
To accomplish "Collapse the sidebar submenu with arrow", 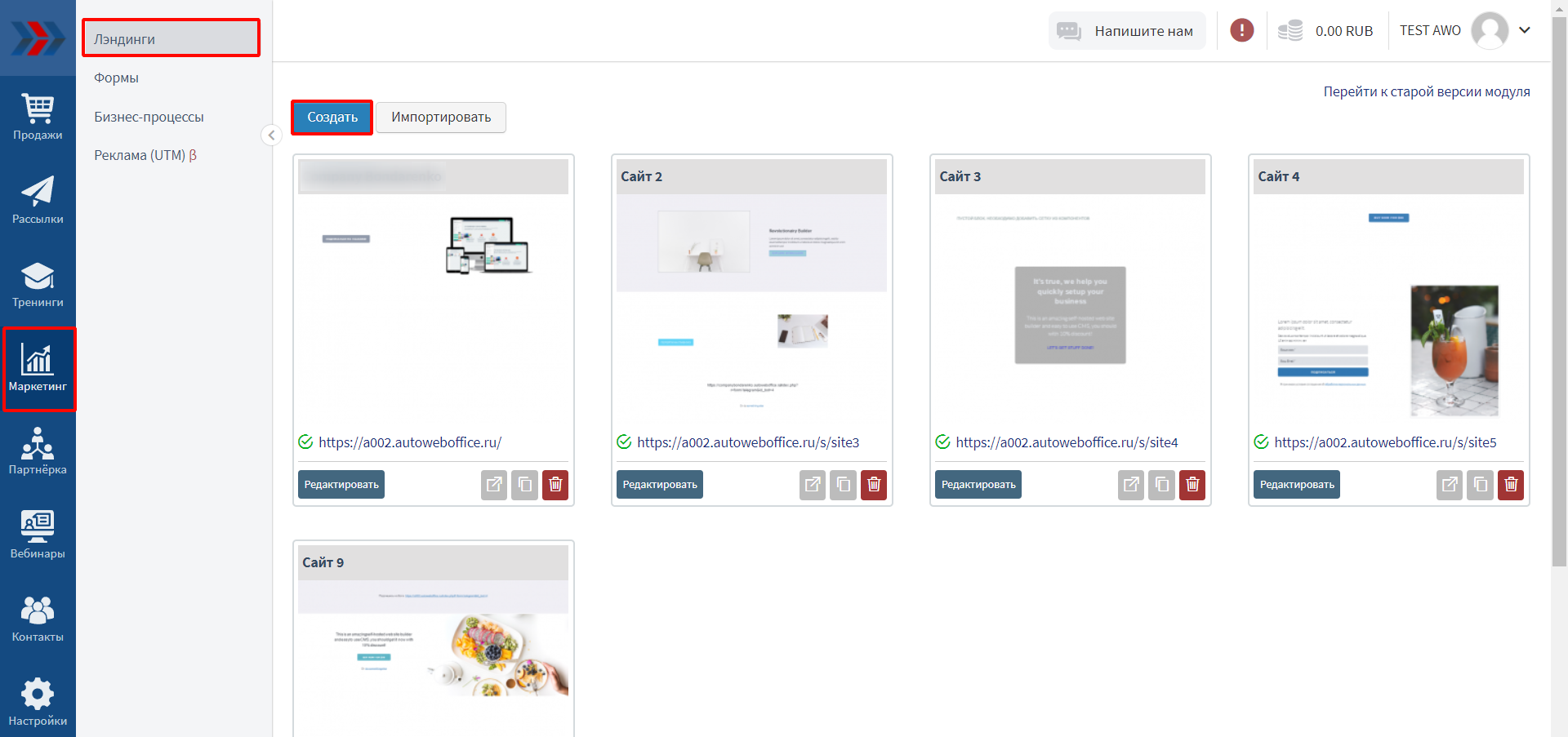I will pyautogui.click(x=271, y=135).
